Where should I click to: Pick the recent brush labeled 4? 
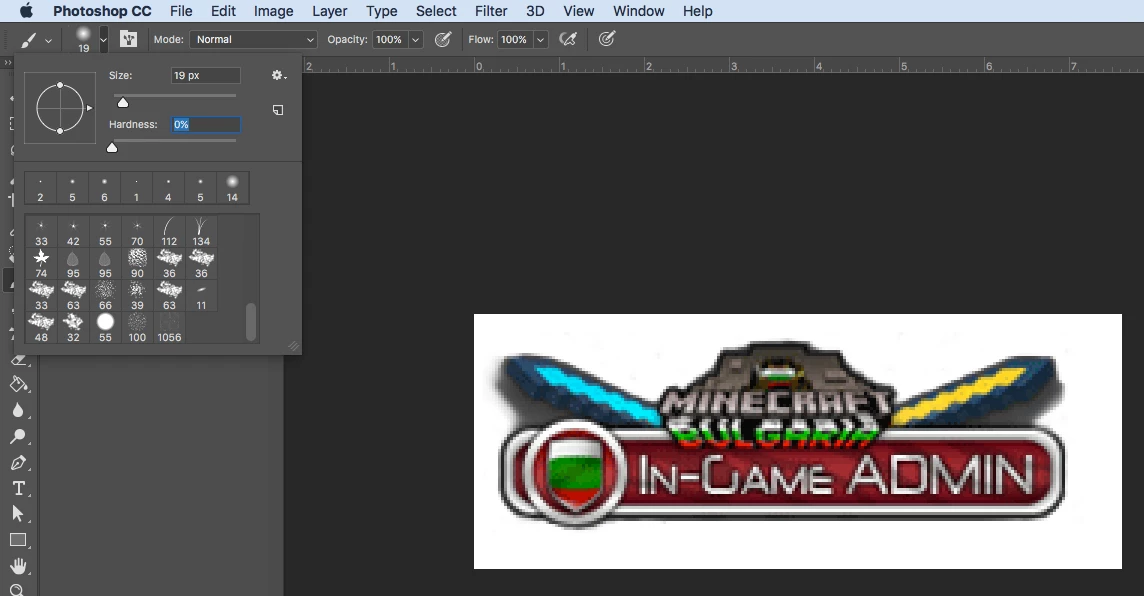[168, 188]
